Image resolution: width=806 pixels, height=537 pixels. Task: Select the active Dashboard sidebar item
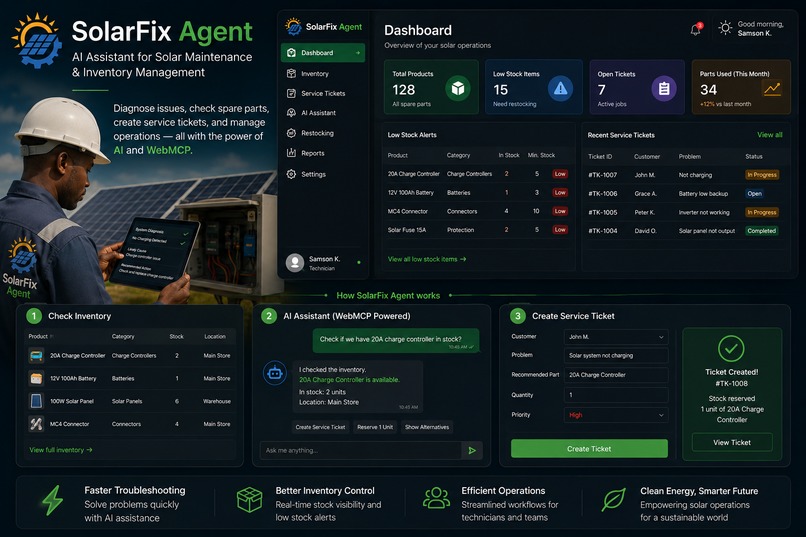point(323,53)
